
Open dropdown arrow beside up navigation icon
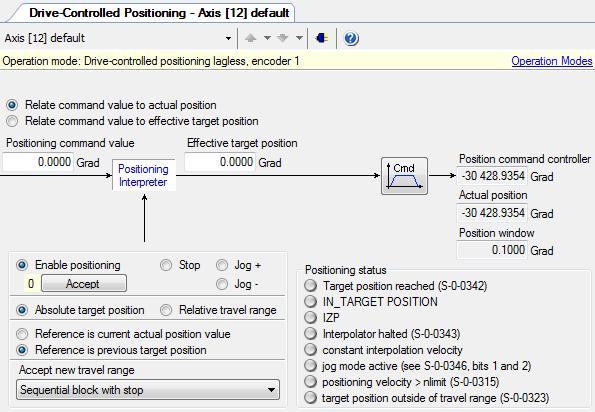(267, 38)
